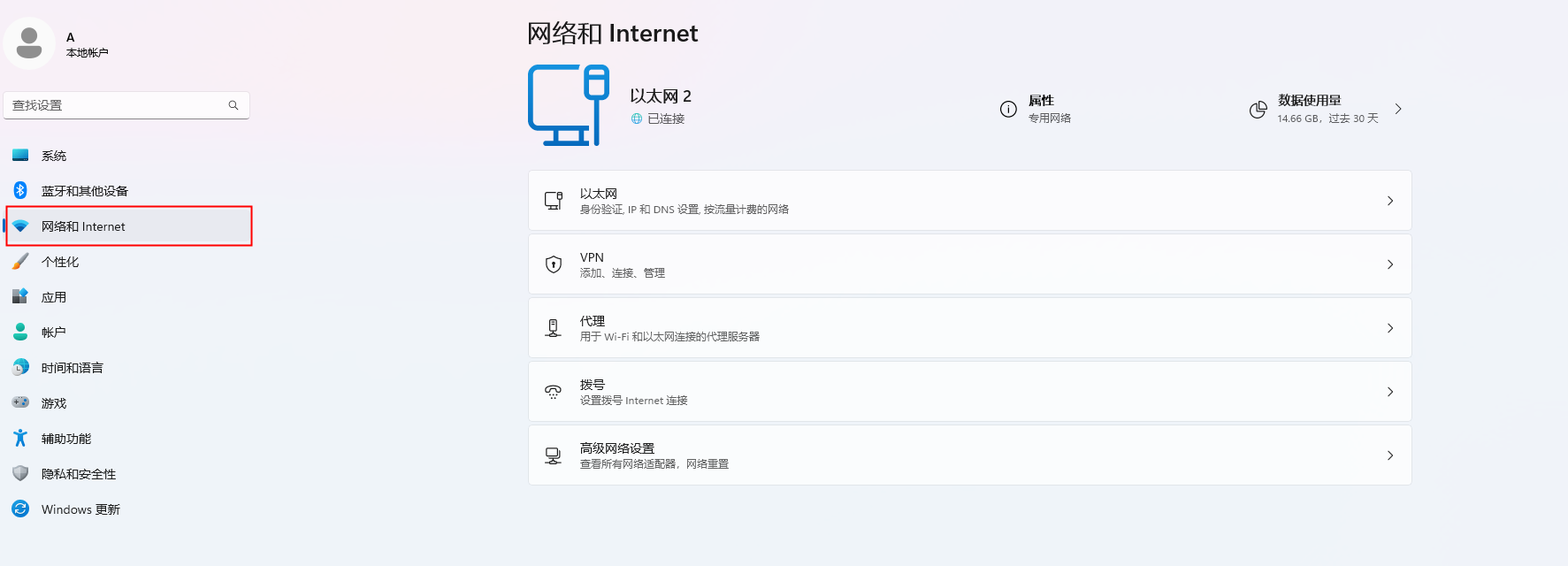Click the 查找设置 search field

point(115,105)
